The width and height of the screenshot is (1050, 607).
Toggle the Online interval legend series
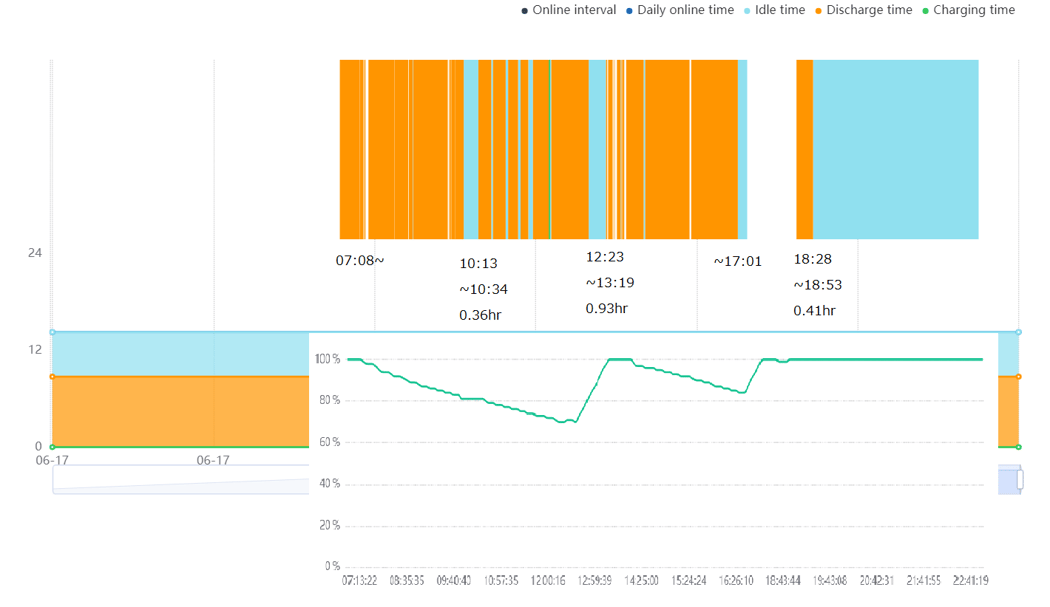point(574,10)
